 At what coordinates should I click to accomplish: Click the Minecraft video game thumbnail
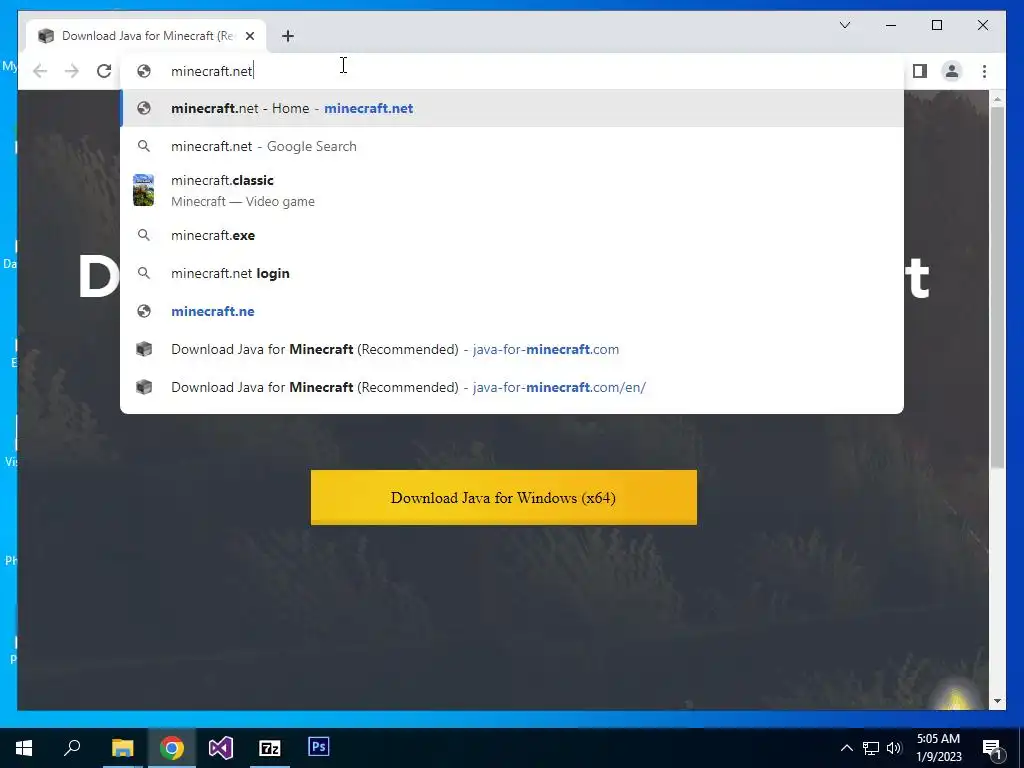point(144,190)
